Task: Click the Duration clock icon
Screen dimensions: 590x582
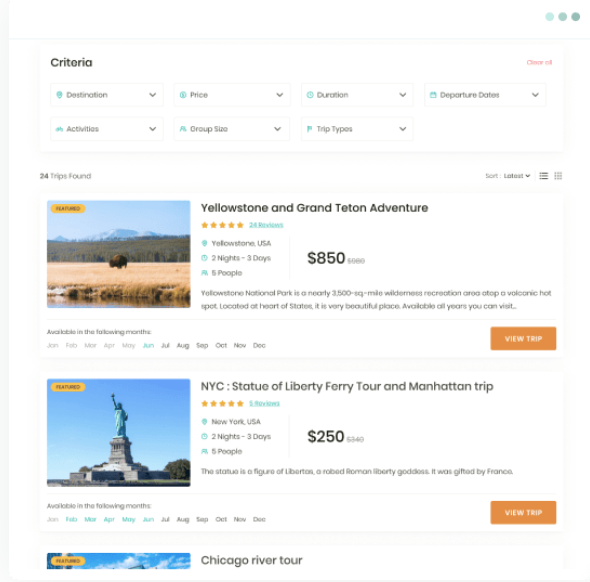Action: point(310,95)
